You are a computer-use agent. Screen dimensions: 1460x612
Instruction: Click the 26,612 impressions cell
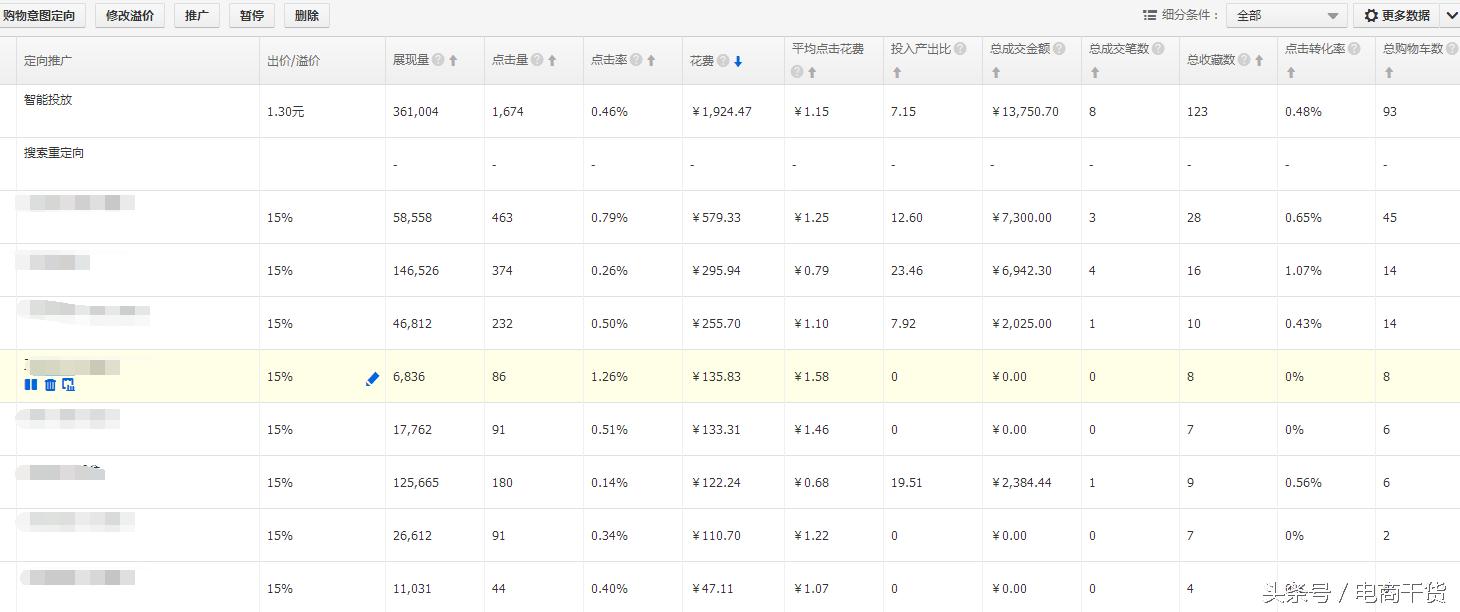coord(413,536)
